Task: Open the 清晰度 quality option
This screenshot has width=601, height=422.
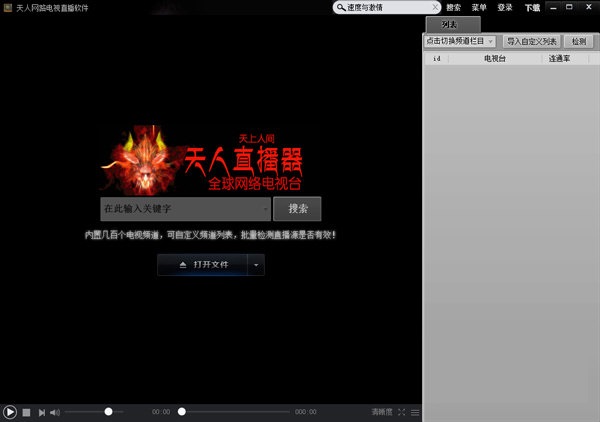Action: [x=382, y=412]
